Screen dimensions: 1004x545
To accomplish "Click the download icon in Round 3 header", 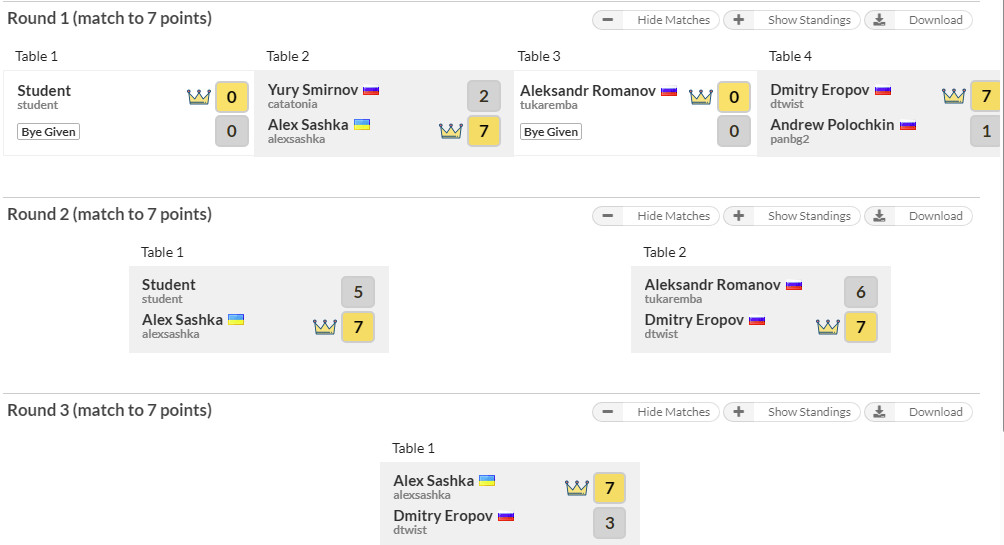I will [x=879, y=412].
